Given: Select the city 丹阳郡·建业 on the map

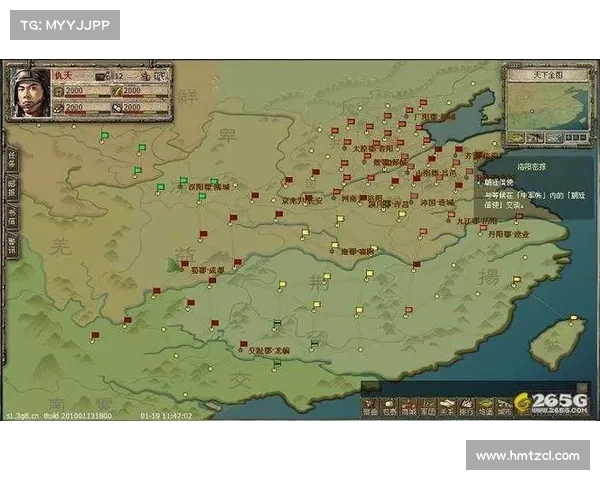Looking at the screenshot, I should 508,234.
